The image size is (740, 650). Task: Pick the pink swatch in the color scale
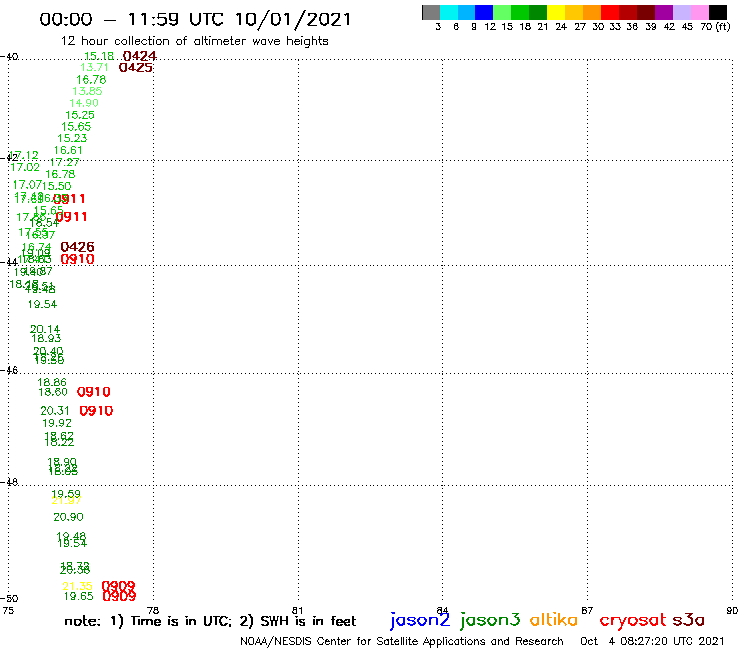699,12
